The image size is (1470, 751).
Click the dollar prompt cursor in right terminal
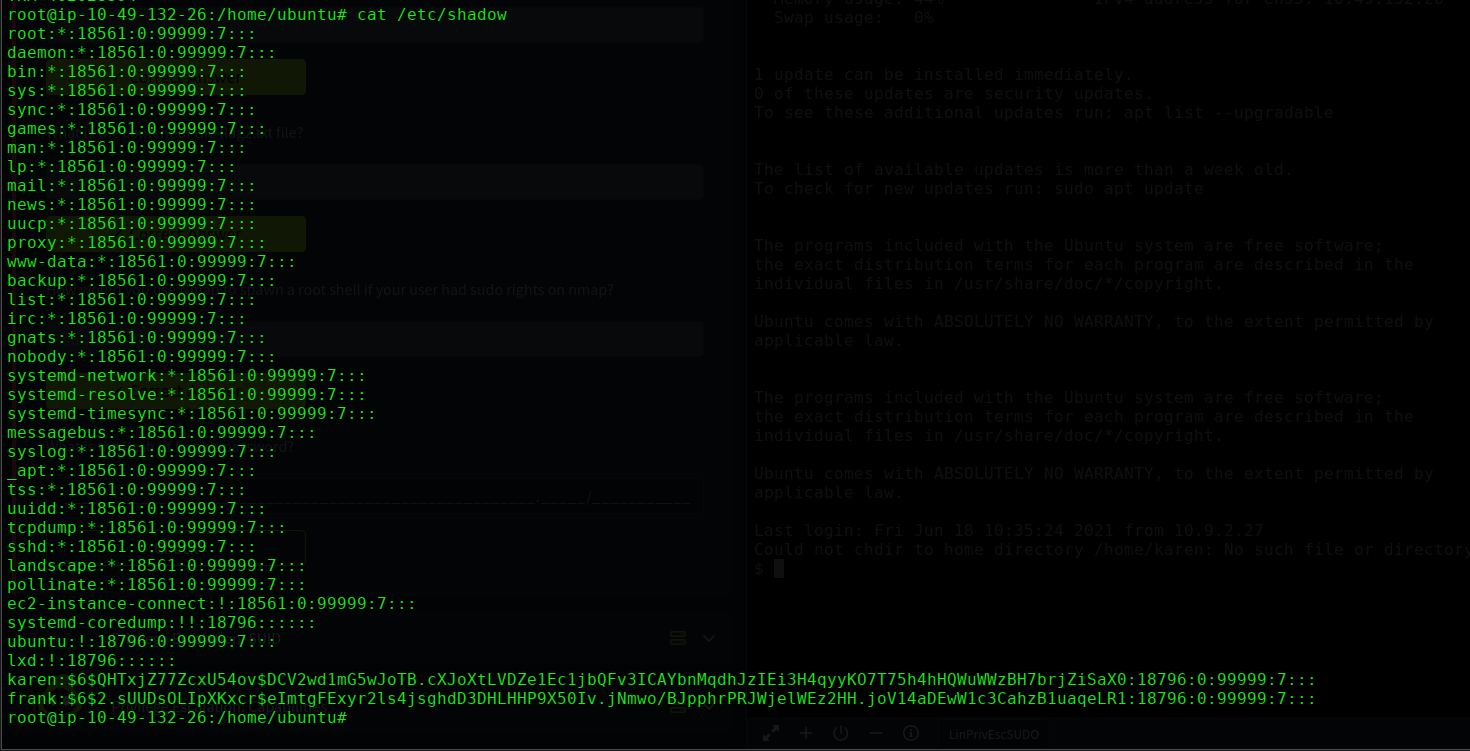(x=778, y=568)
